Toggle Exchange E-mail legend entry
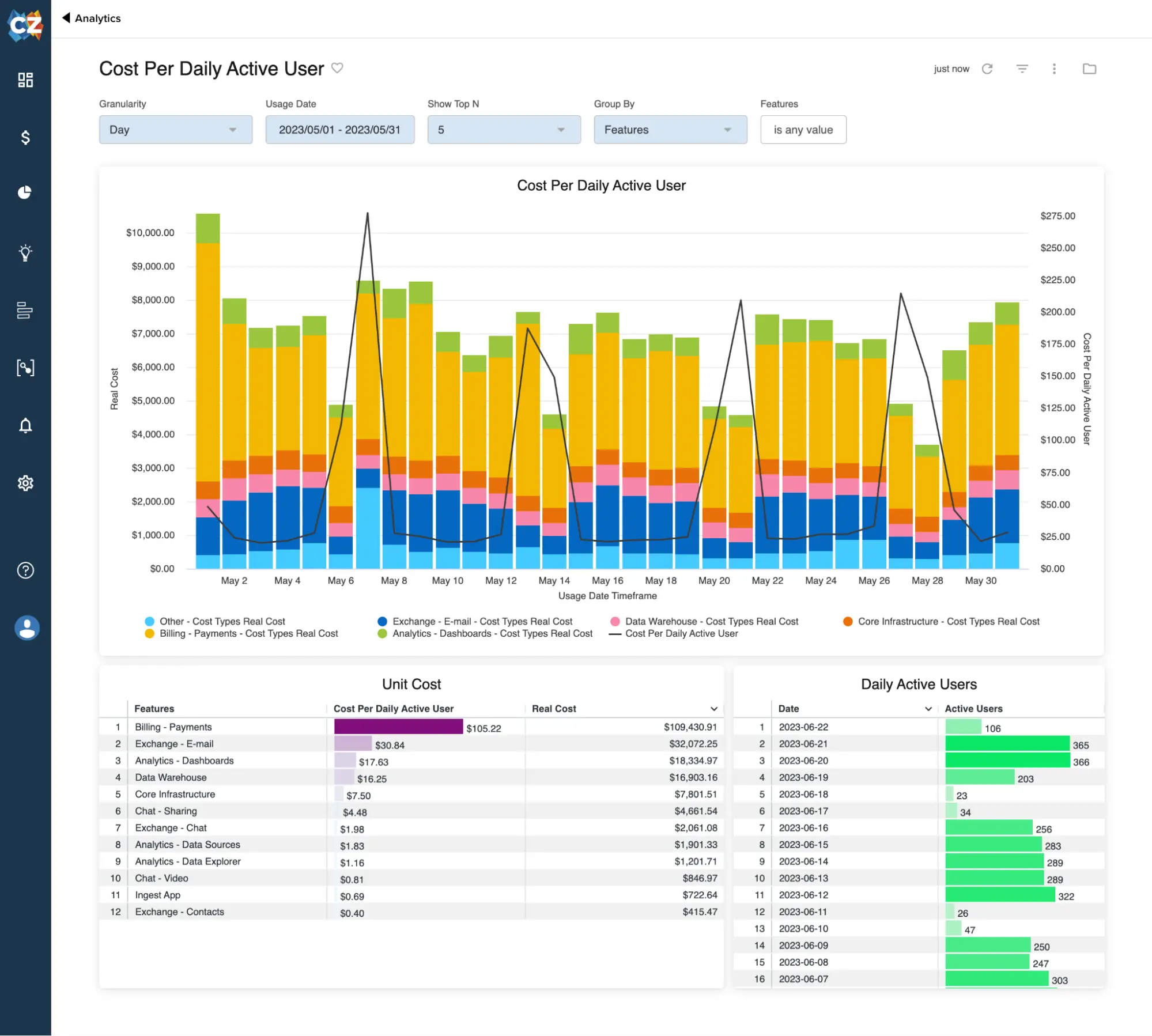The height and width of the screenshot is (1036, 1152). point(475,621)
